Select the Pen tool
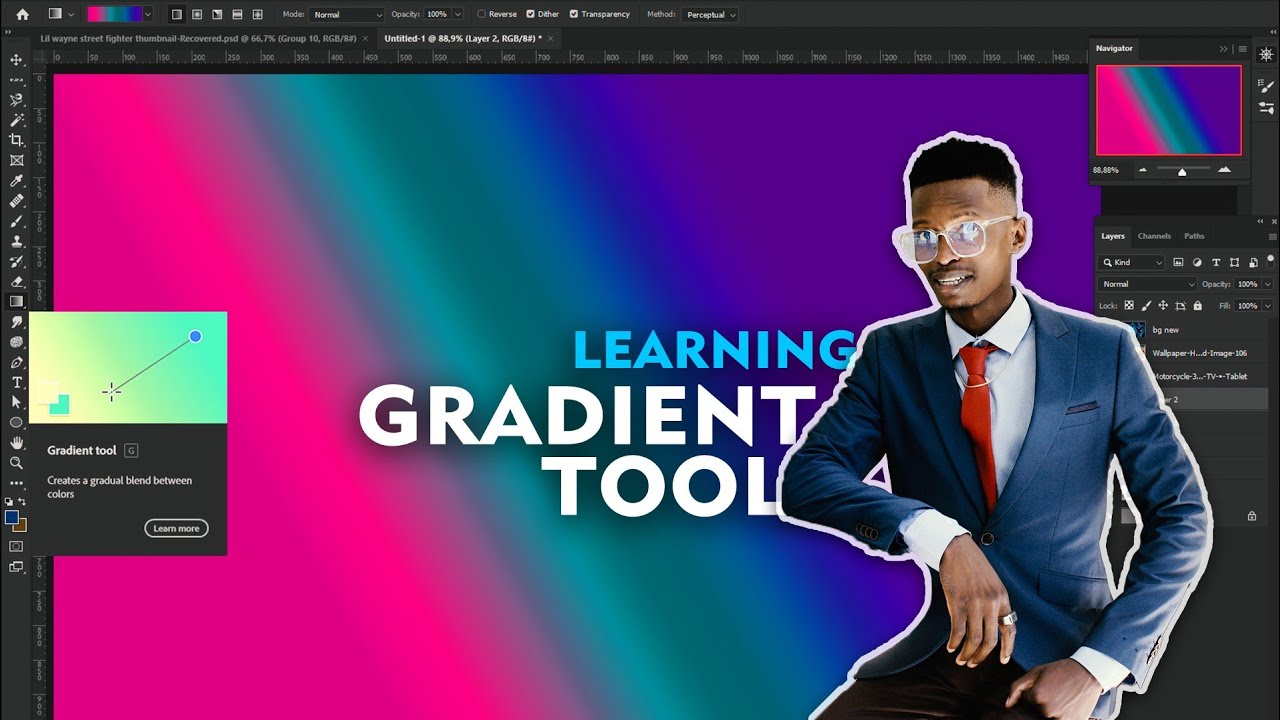This screenshot has width=1280, height=720. point(16,362)
